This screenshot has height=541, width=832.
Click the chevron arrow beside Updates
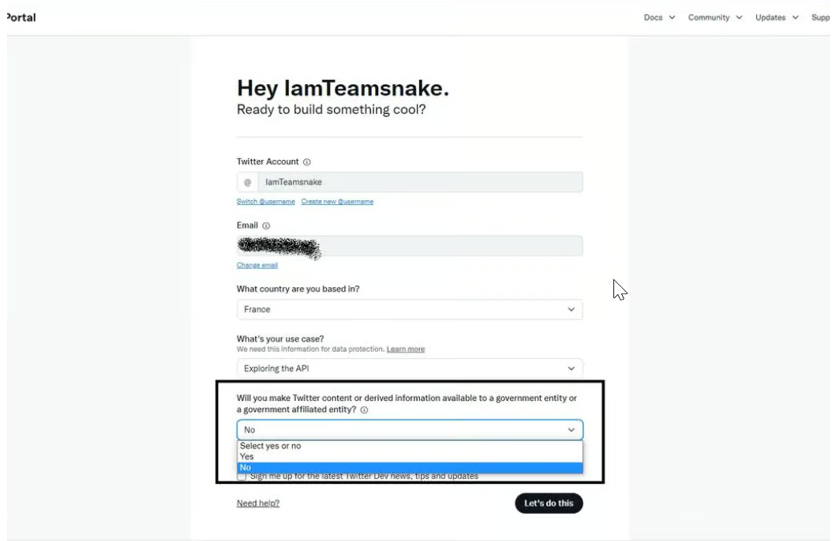(x=795, y=18)
